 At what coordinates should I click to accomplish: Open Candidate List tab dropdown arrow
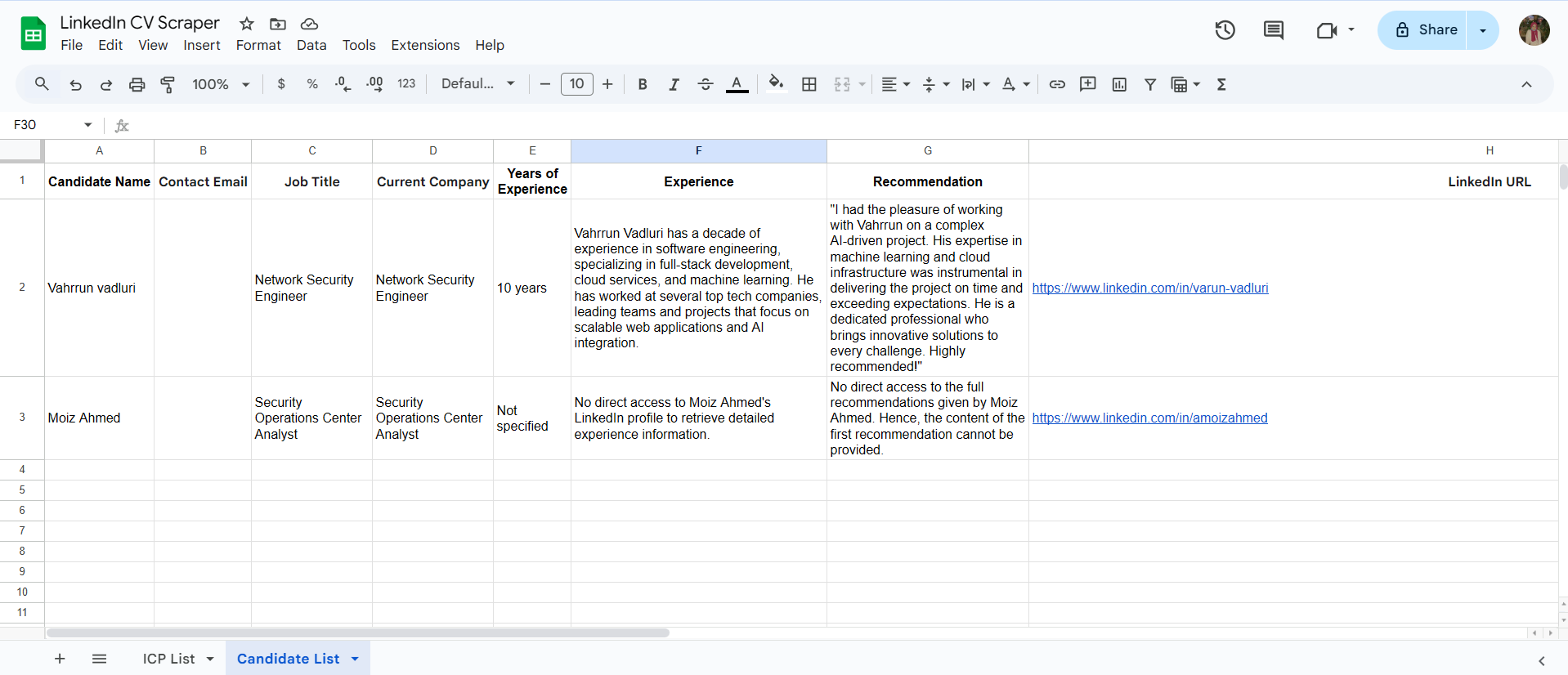coord(355,659)
